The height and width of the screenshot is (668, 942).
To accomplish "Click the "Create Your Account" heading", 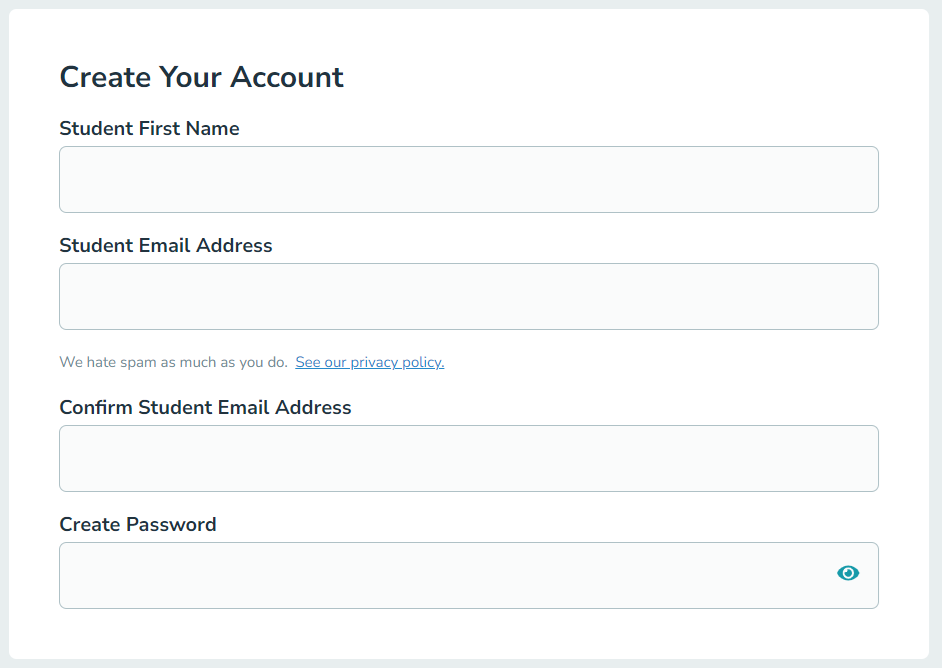I will click(x=201, y=77).
